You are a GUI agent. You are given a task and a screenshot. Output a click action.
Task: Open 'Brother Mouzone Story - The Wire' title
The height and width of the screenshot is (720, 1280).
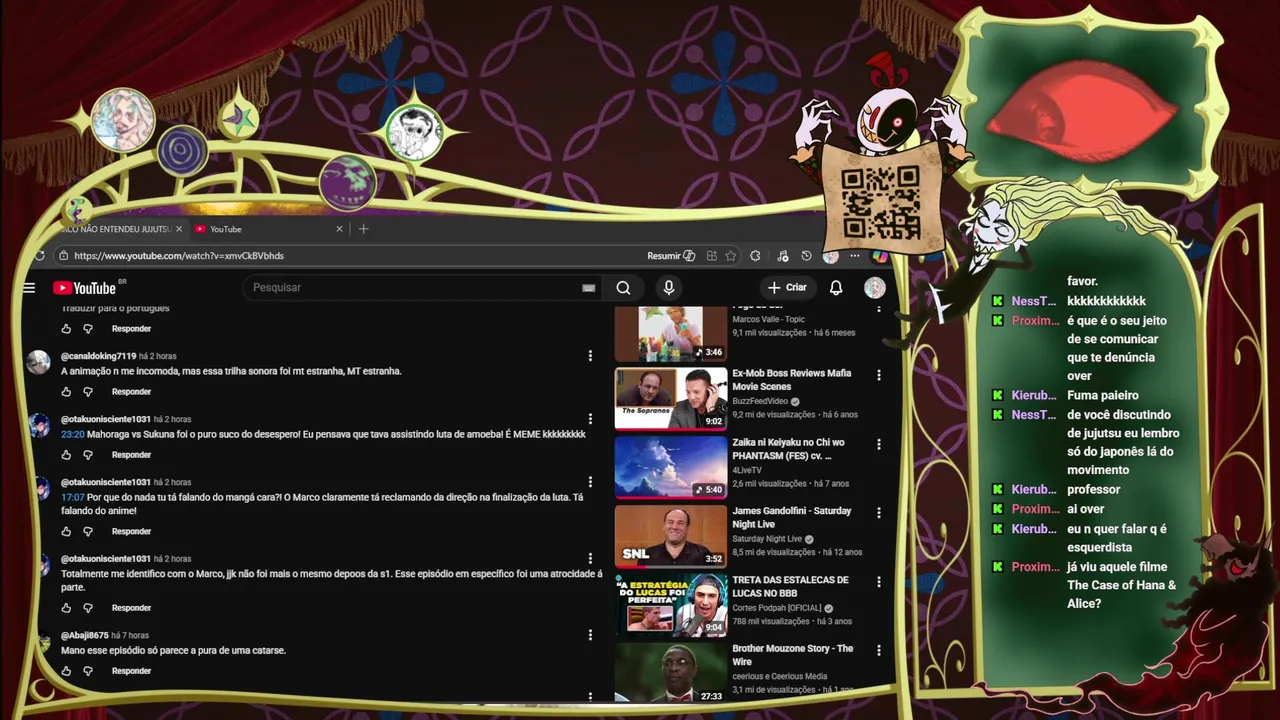coord(792,655)
